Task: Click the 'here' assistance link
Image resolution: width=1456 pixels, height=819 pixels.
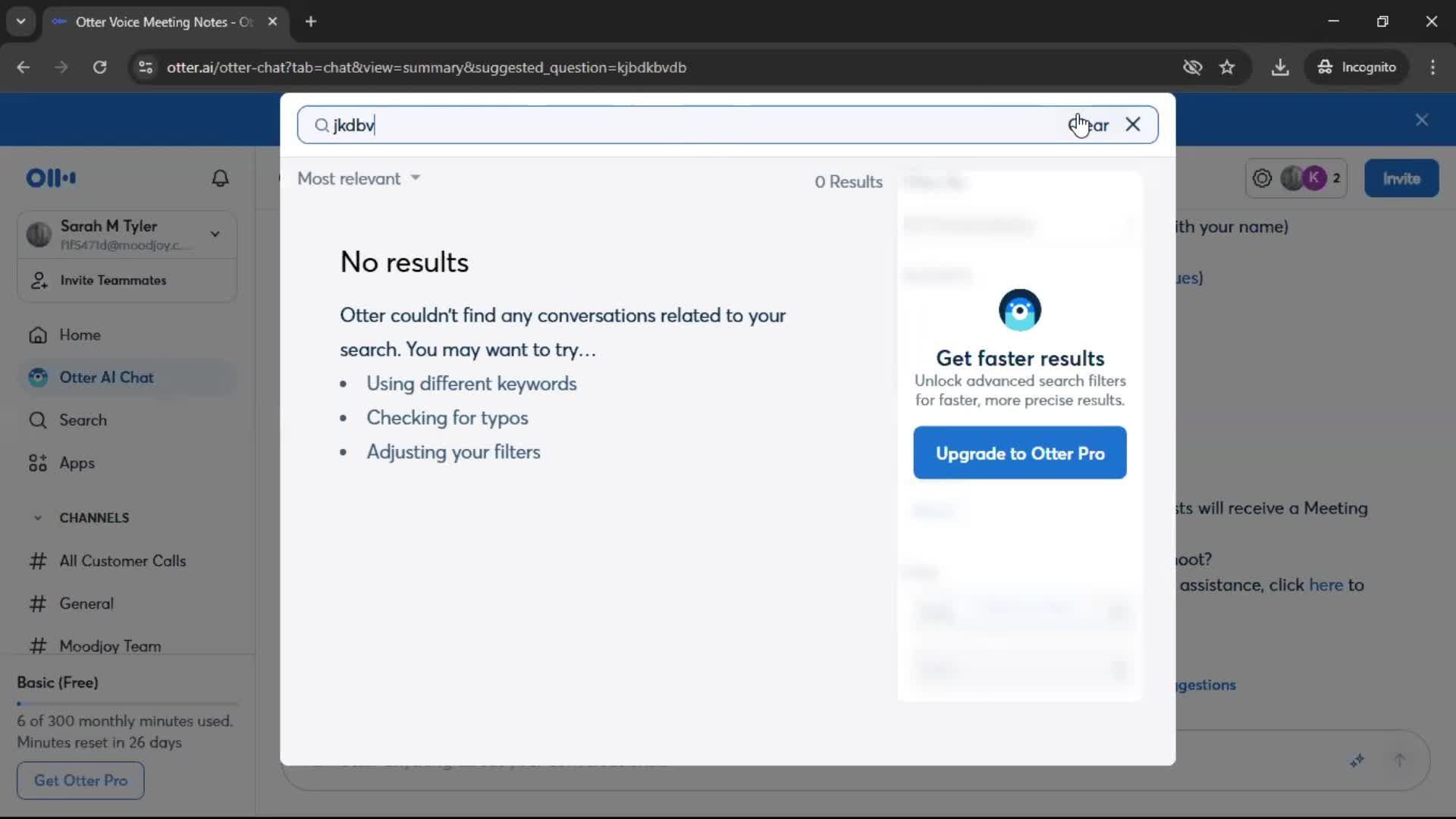Action: (x=1326, y=585)
